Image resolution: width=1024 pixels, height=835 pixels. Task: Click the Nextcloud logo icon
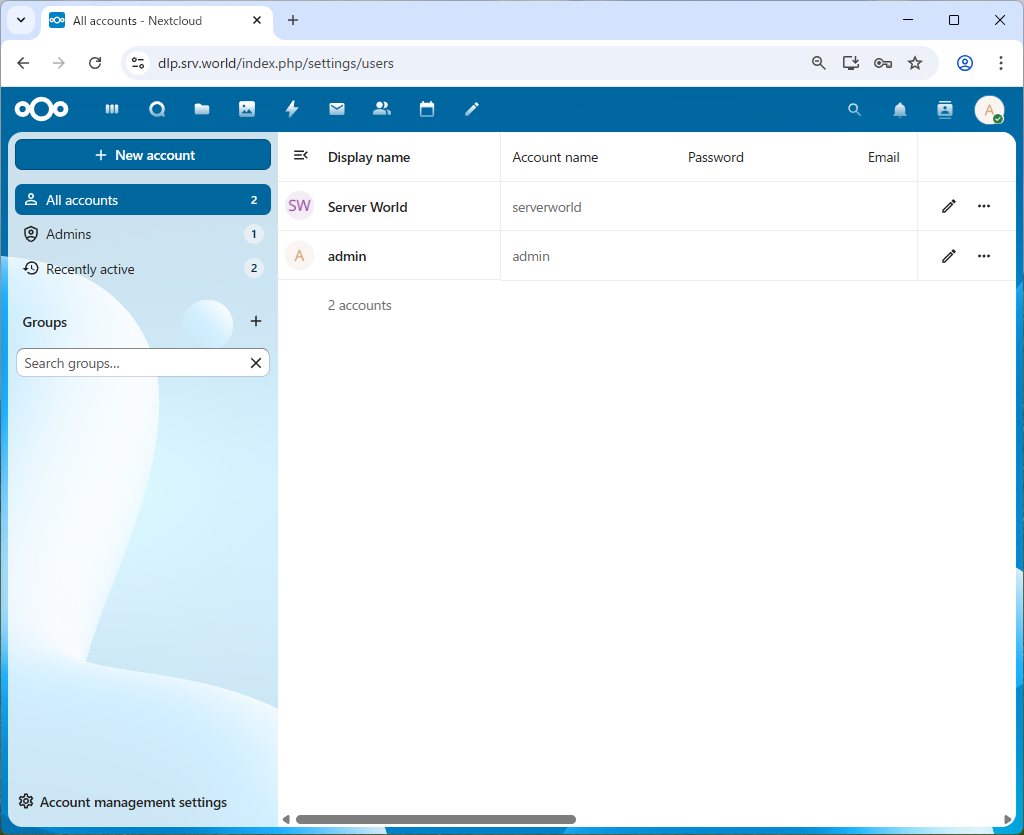[42, 109]
